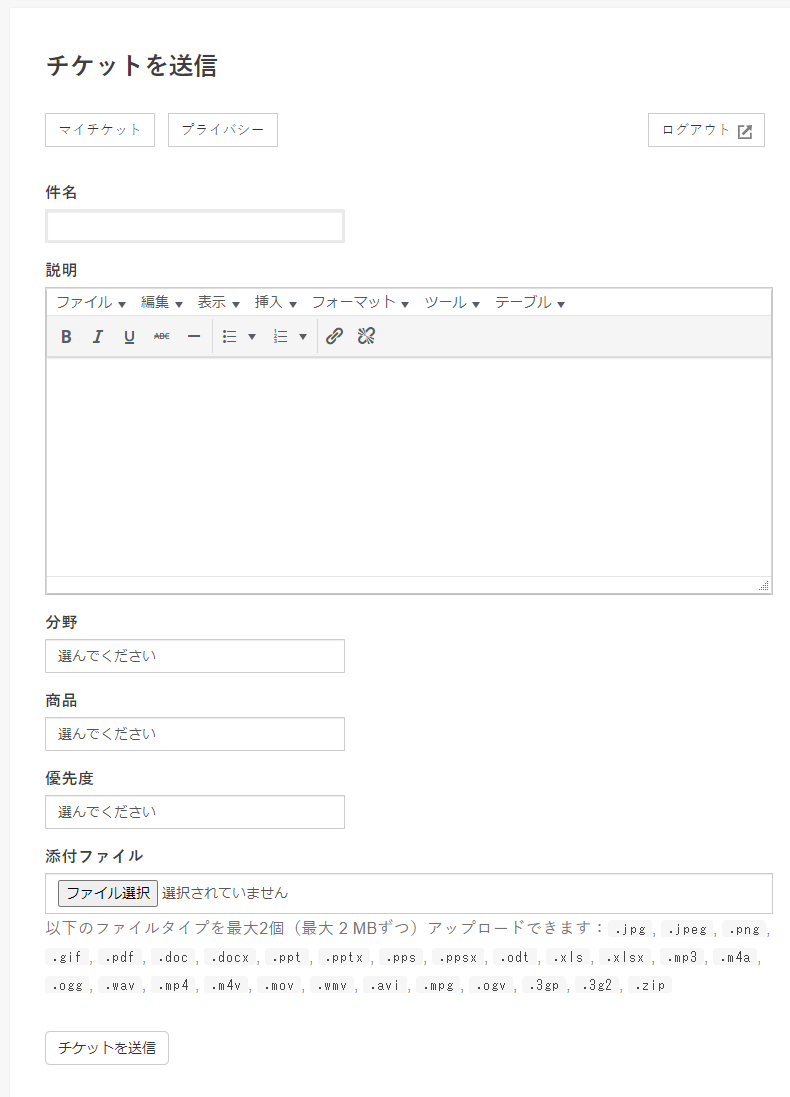Click the .jpg file type tag

tap(630, 929)
